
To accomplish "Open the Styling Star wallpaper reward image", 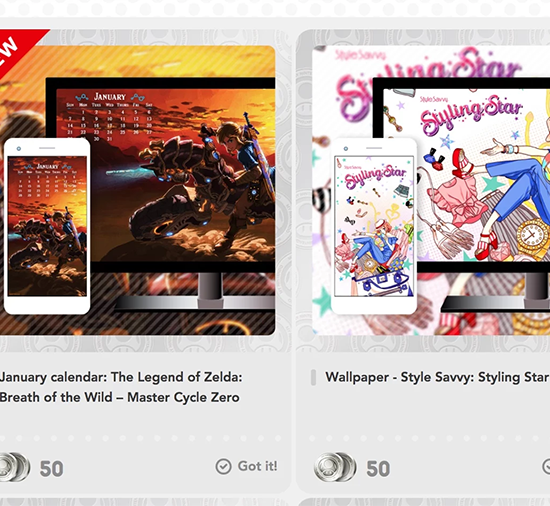I will 431,190.
